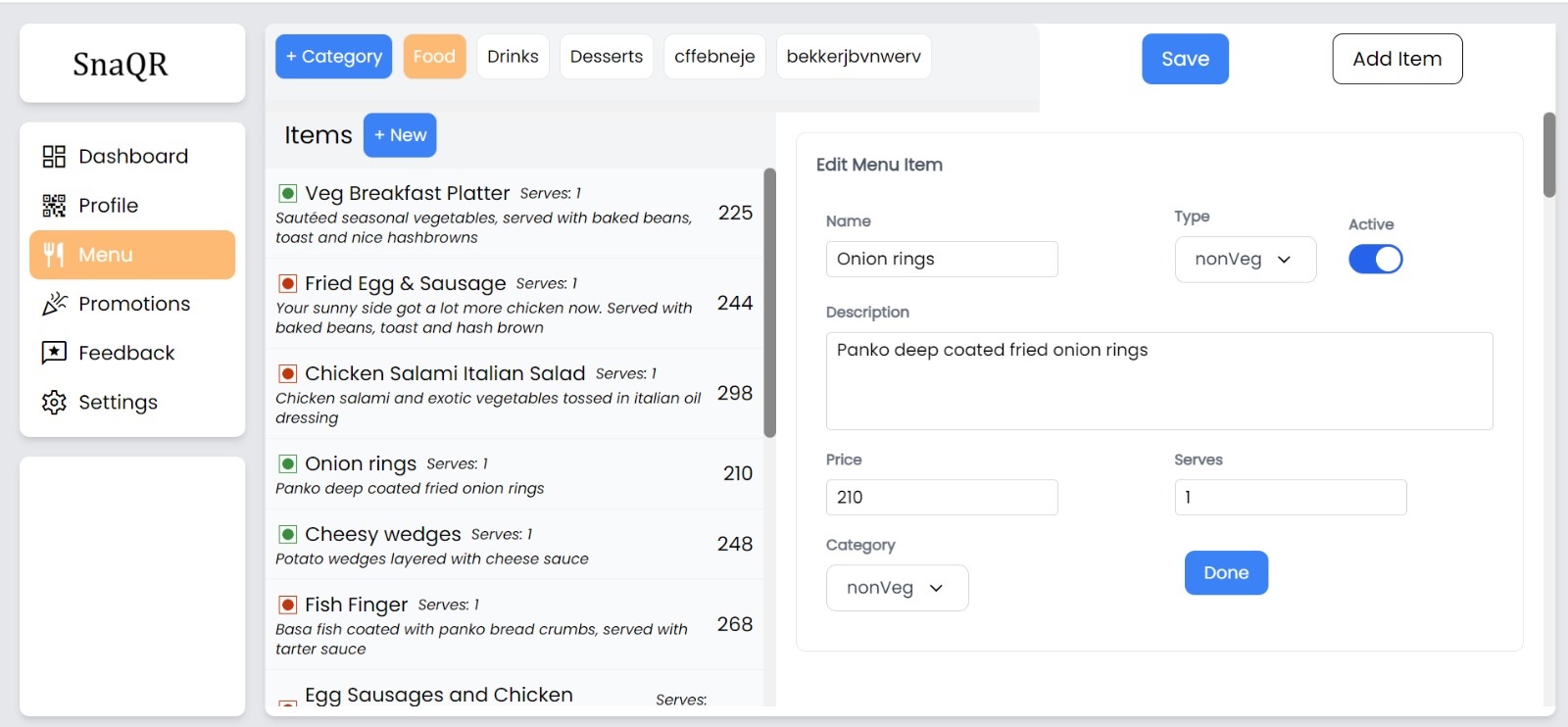Click the red non-veg indicator on Fish Finger
Viewport: 1568px width, 727px height.
(288, 605)
